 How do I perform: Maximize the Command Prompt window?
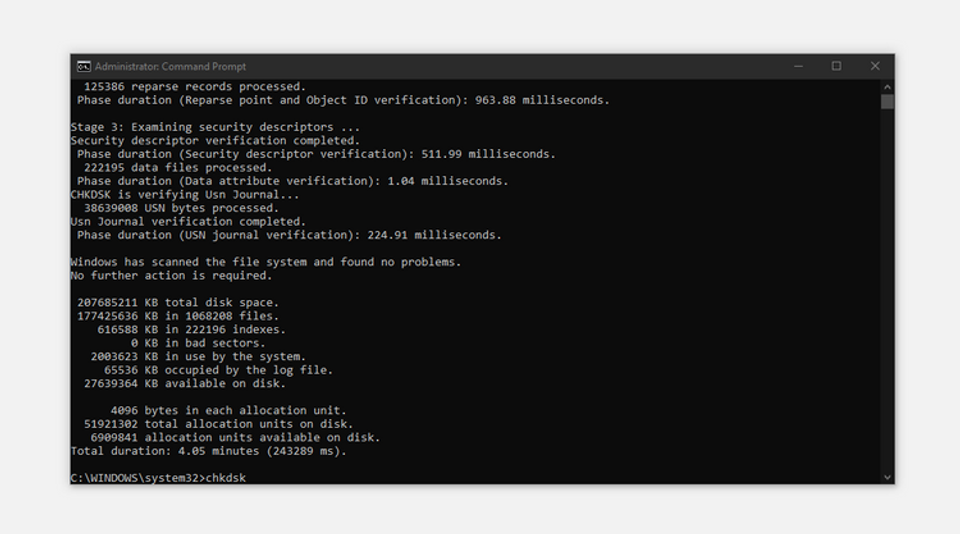tap(836, 66)
